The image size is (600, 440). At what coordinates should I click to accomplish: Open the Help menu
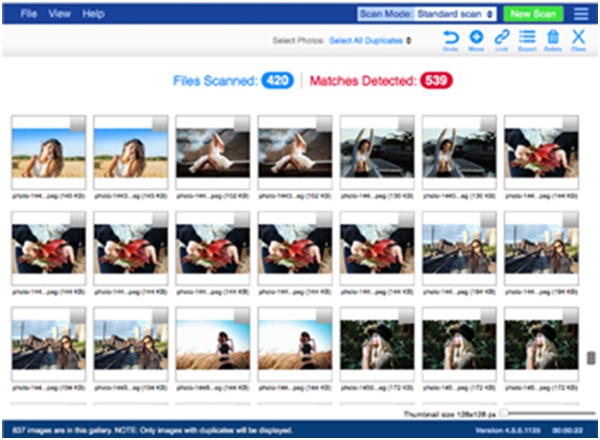pos(93,14)
